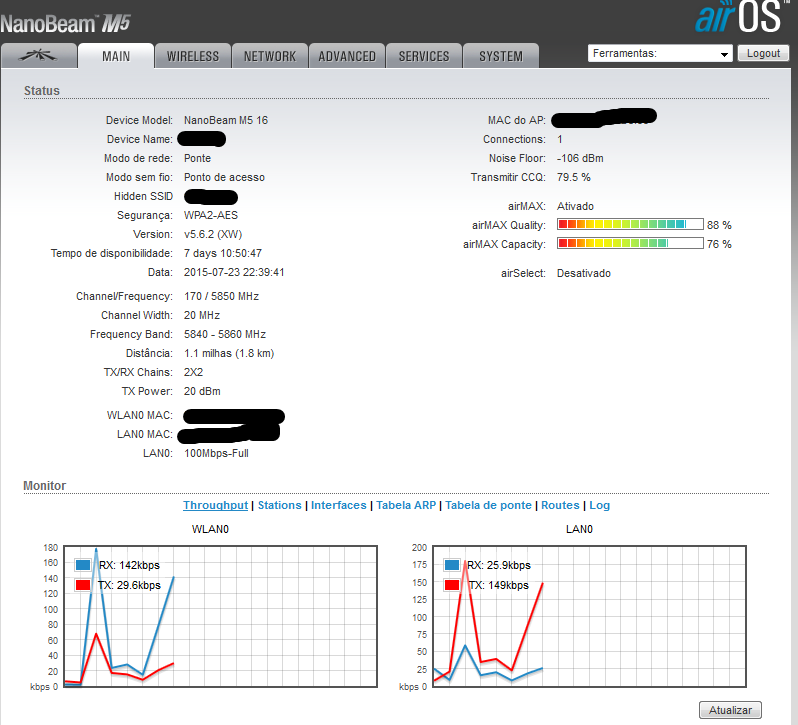Click the Status section heading
This screenshot has width=798, height=725.
(42, 91)
